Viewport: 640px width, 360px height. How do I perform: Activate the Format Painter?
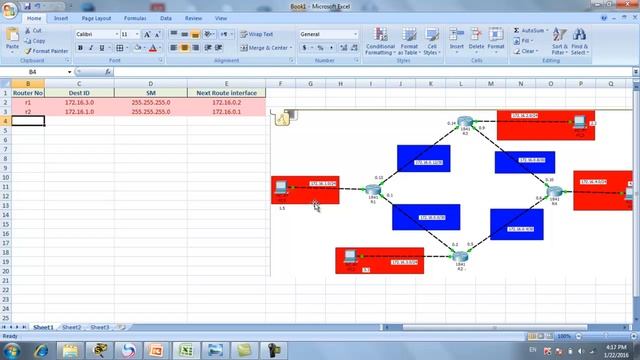(46, 51)
